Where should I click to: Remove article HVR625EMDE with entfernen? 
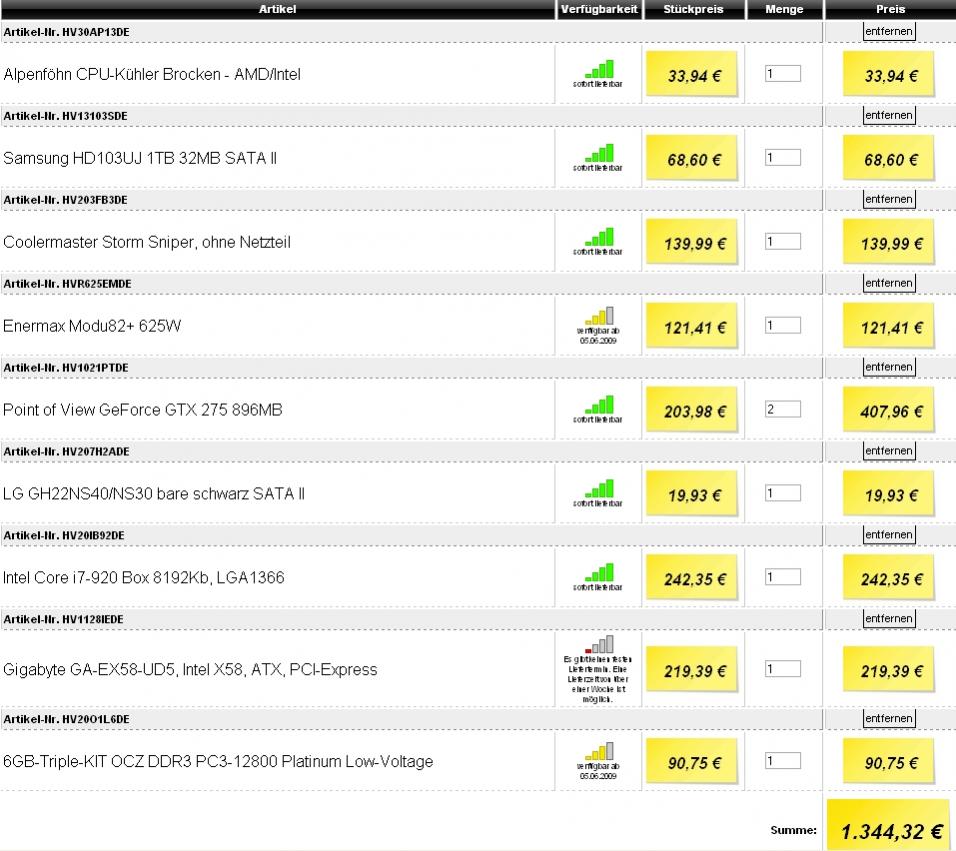pos(889,283)
